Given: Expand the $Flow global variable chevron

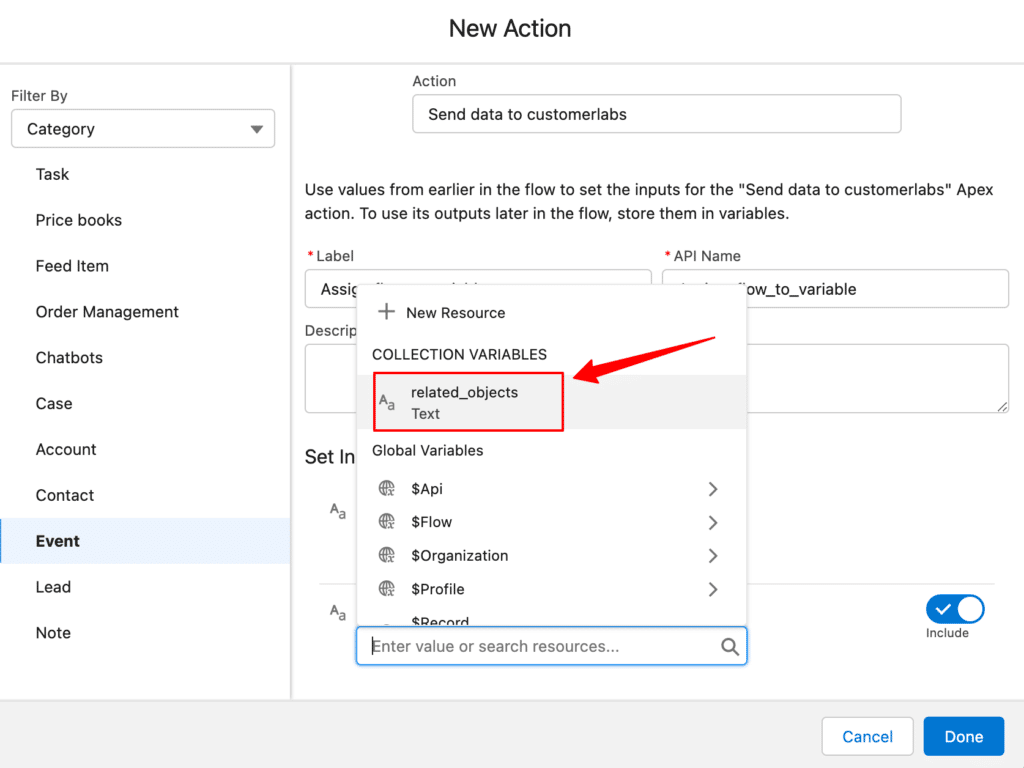Looking at the screenshot, I should coord(712,522).
